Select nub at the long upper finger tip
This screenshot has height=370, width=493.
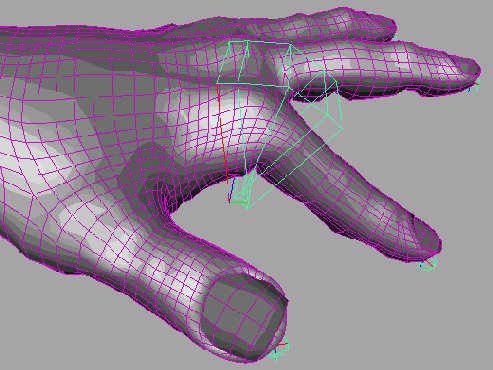(x=474, y=85)
